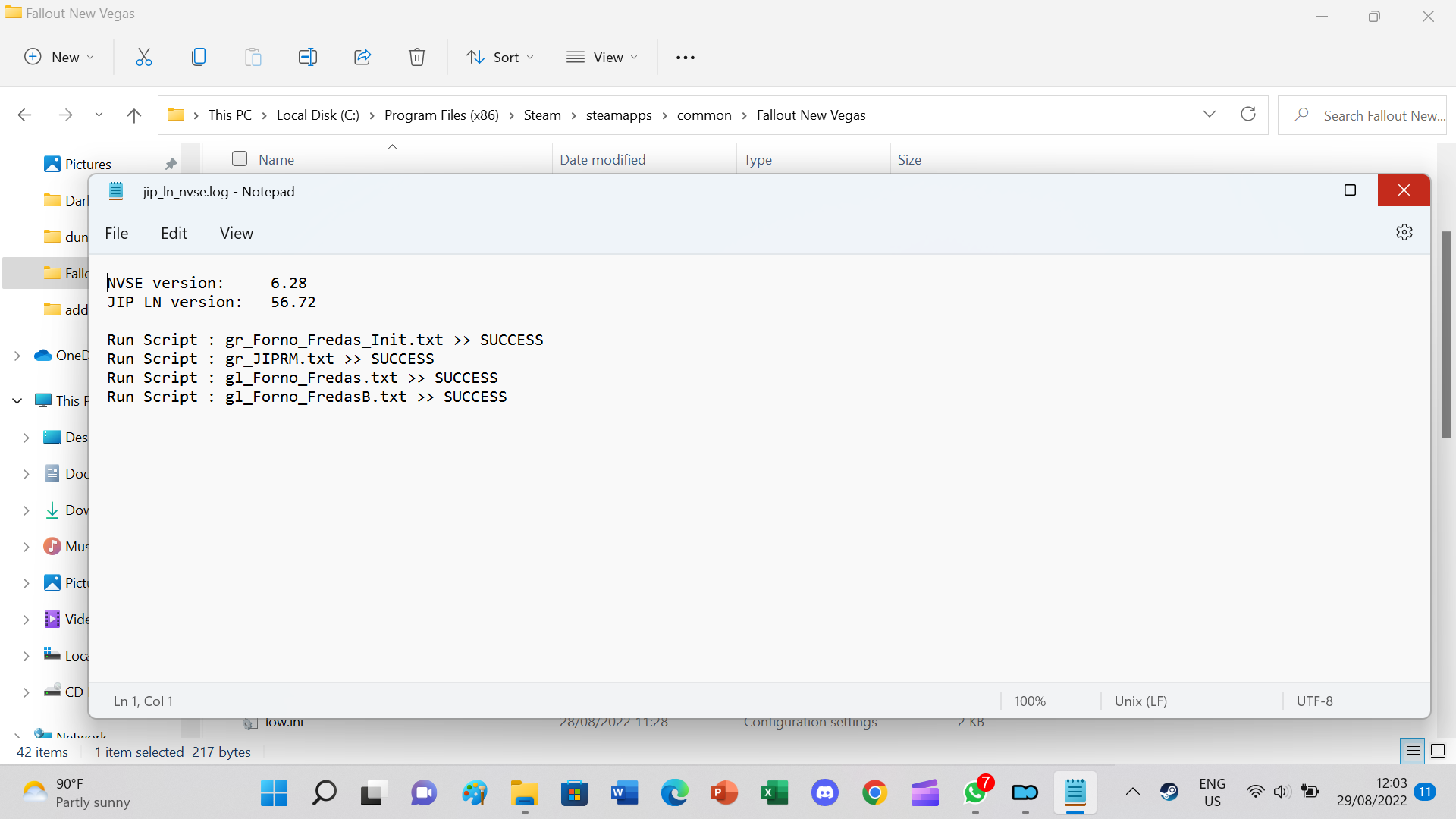
Task: Open Word from taskbar
Action: [624, 793]
